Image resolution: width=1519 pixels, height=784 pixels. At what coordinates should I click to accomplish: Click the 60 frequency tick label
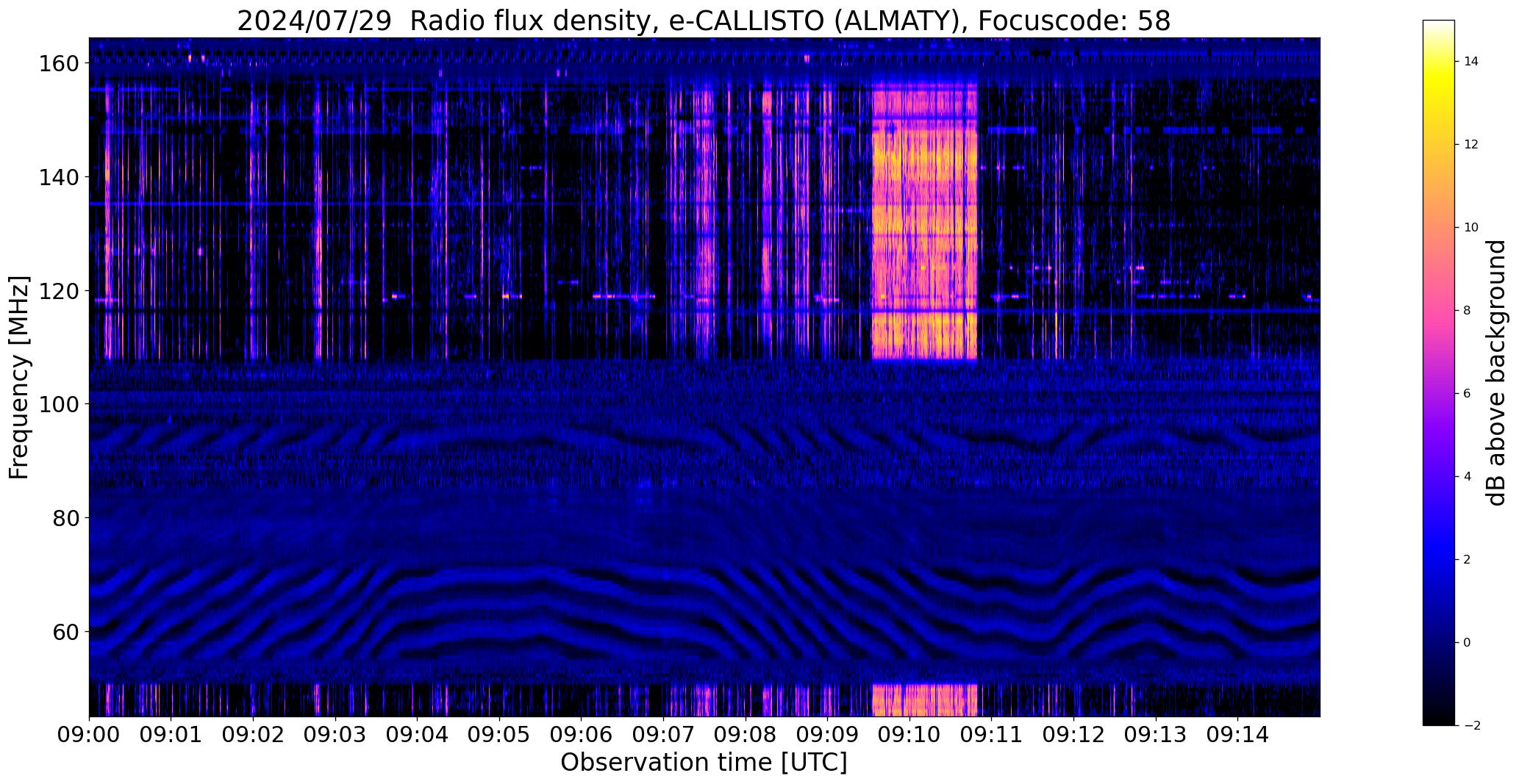[x=65, y=632]
